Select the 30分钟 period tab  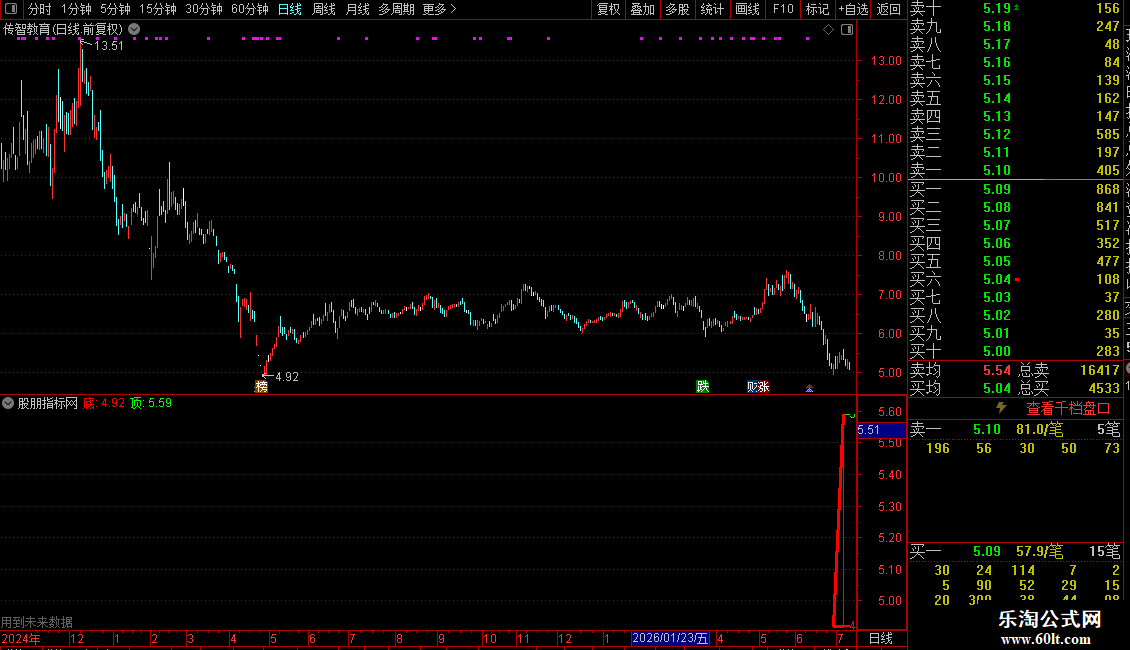(204, 9)
